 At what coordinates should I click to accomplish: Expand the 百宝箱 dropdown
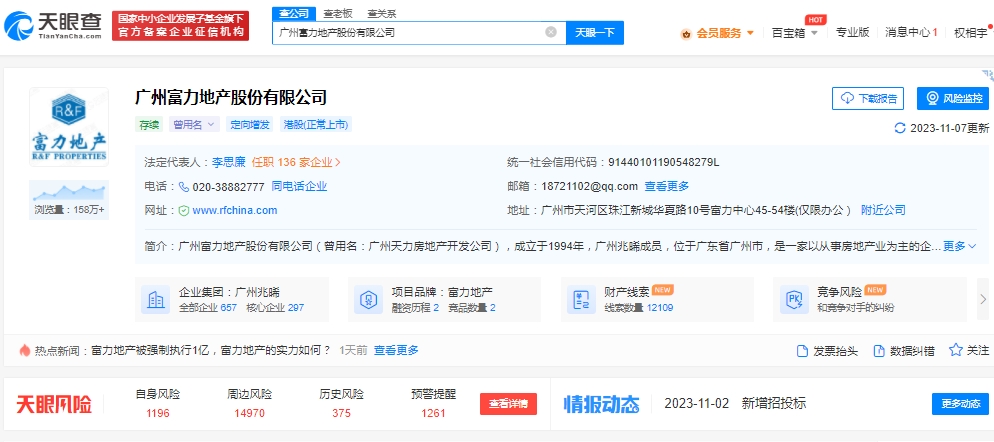pos(794,33)
